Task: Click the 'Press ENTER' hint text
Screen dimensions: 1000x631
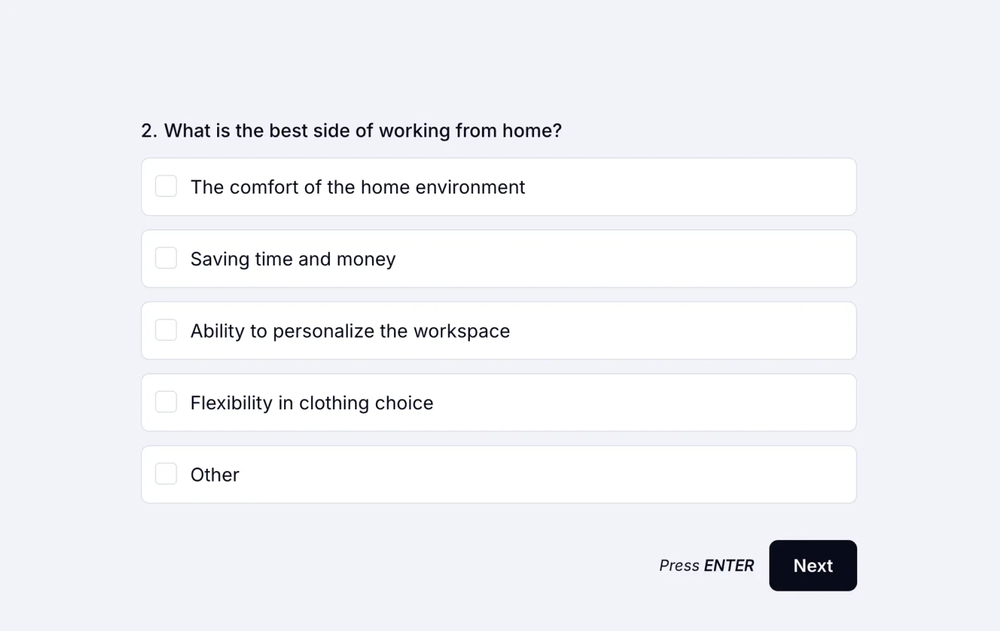Action: (706, 565)
